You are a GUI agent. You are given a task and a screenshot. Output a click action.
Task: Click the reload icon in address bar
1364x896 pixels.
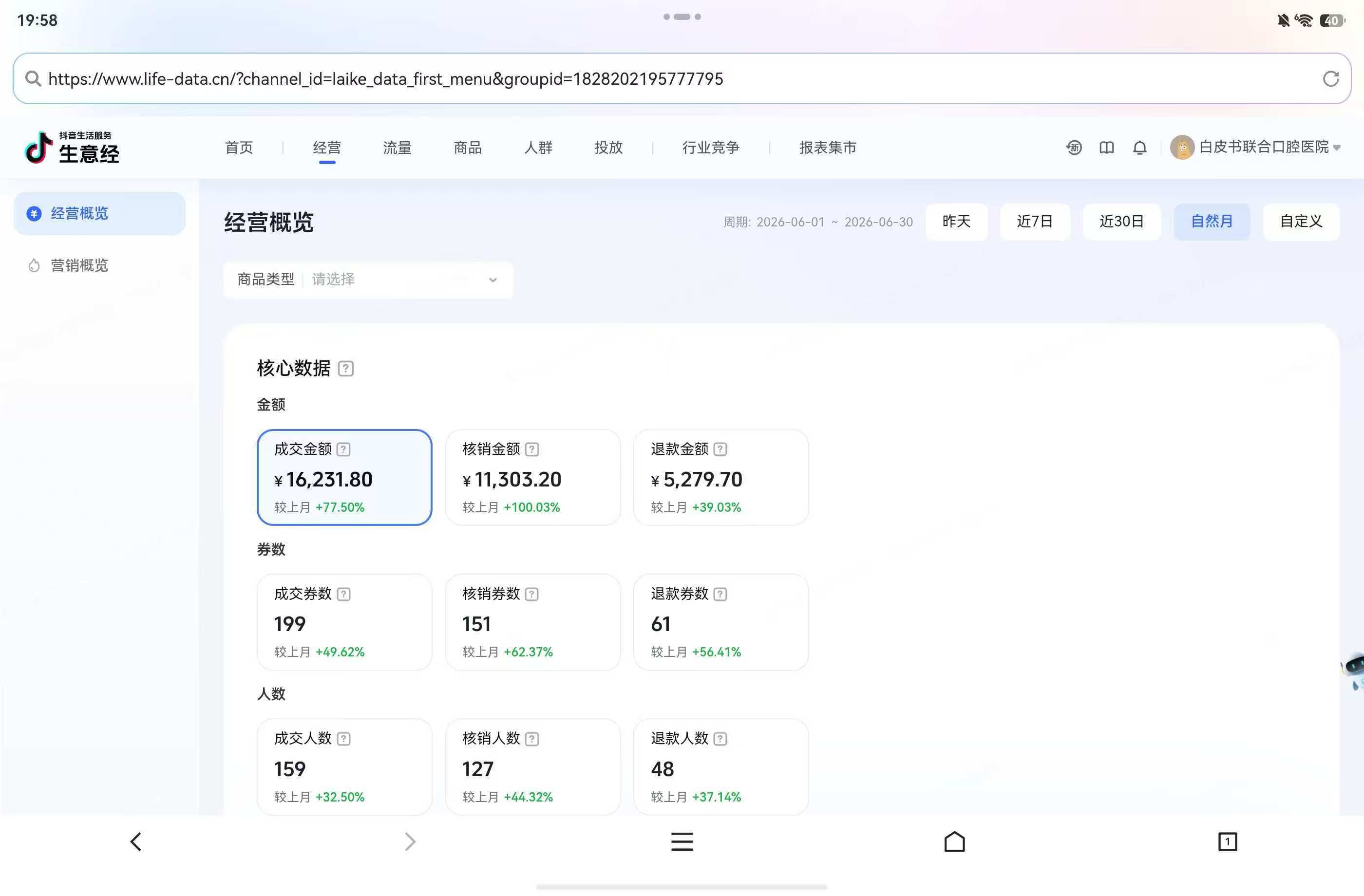click(1330, 78)
